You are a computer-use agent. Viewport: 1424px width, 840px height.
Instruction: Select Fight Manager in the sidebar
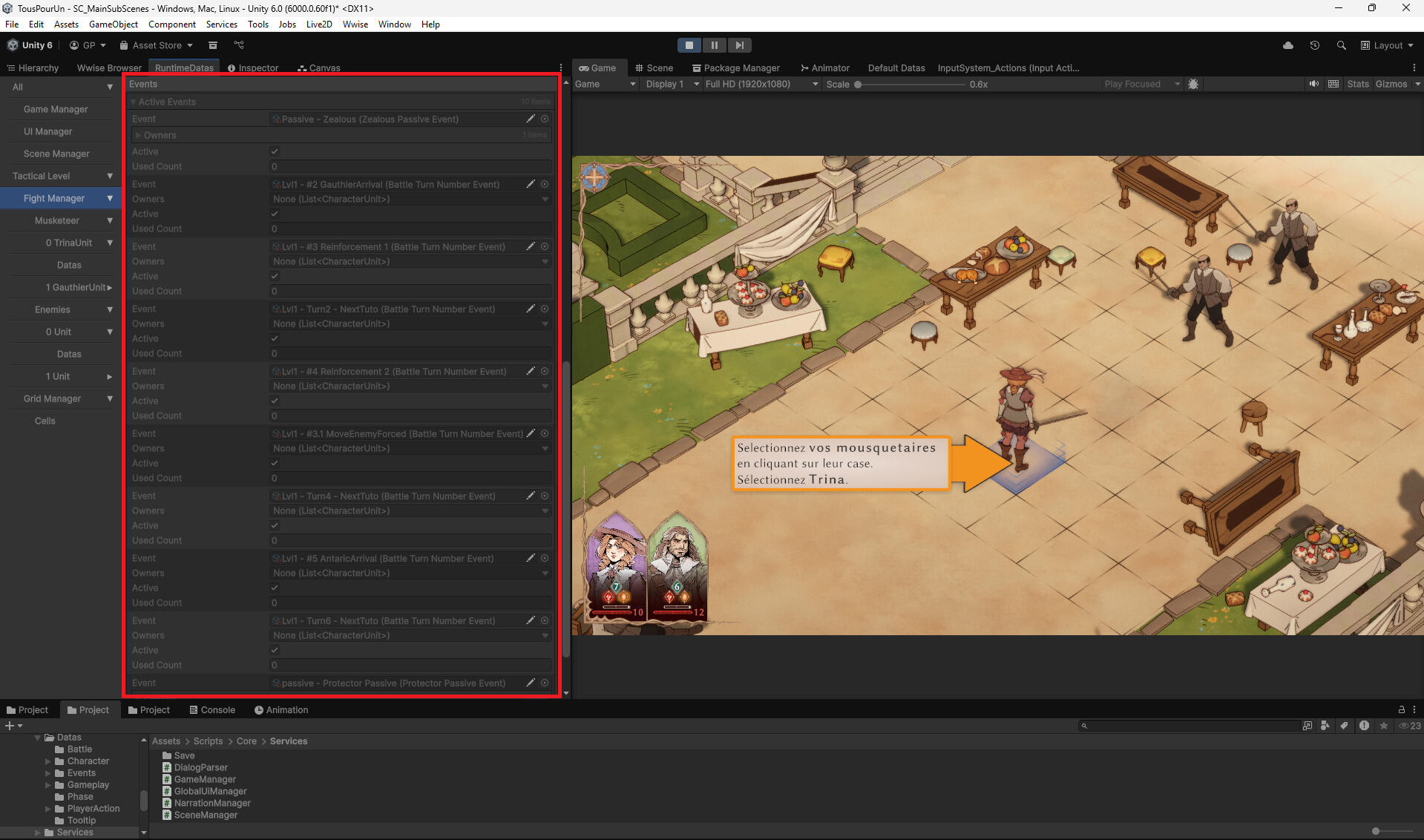(x=54, y=198)
